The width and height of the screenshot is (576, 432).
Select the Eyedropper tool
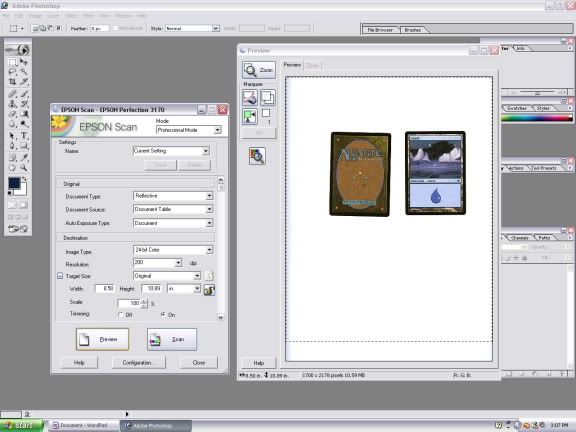tap(24, 158)
